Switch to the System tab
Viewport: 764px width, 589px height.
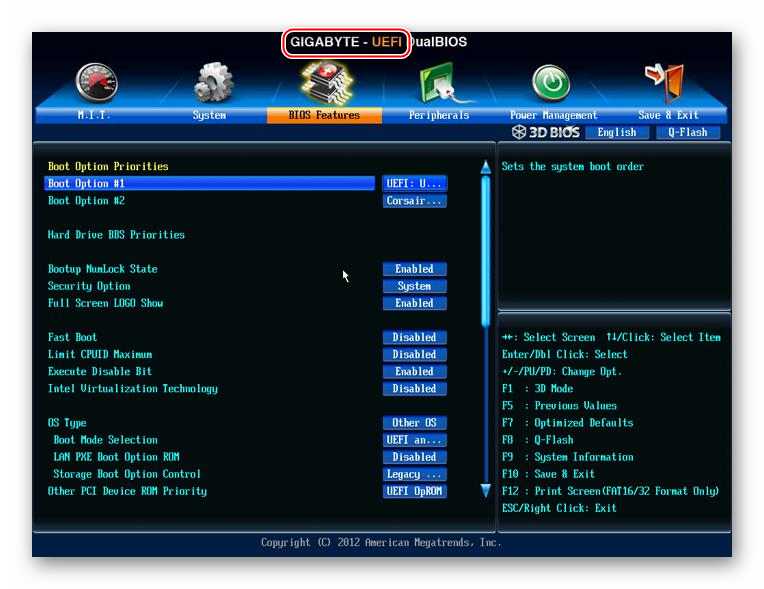point(209,115)
